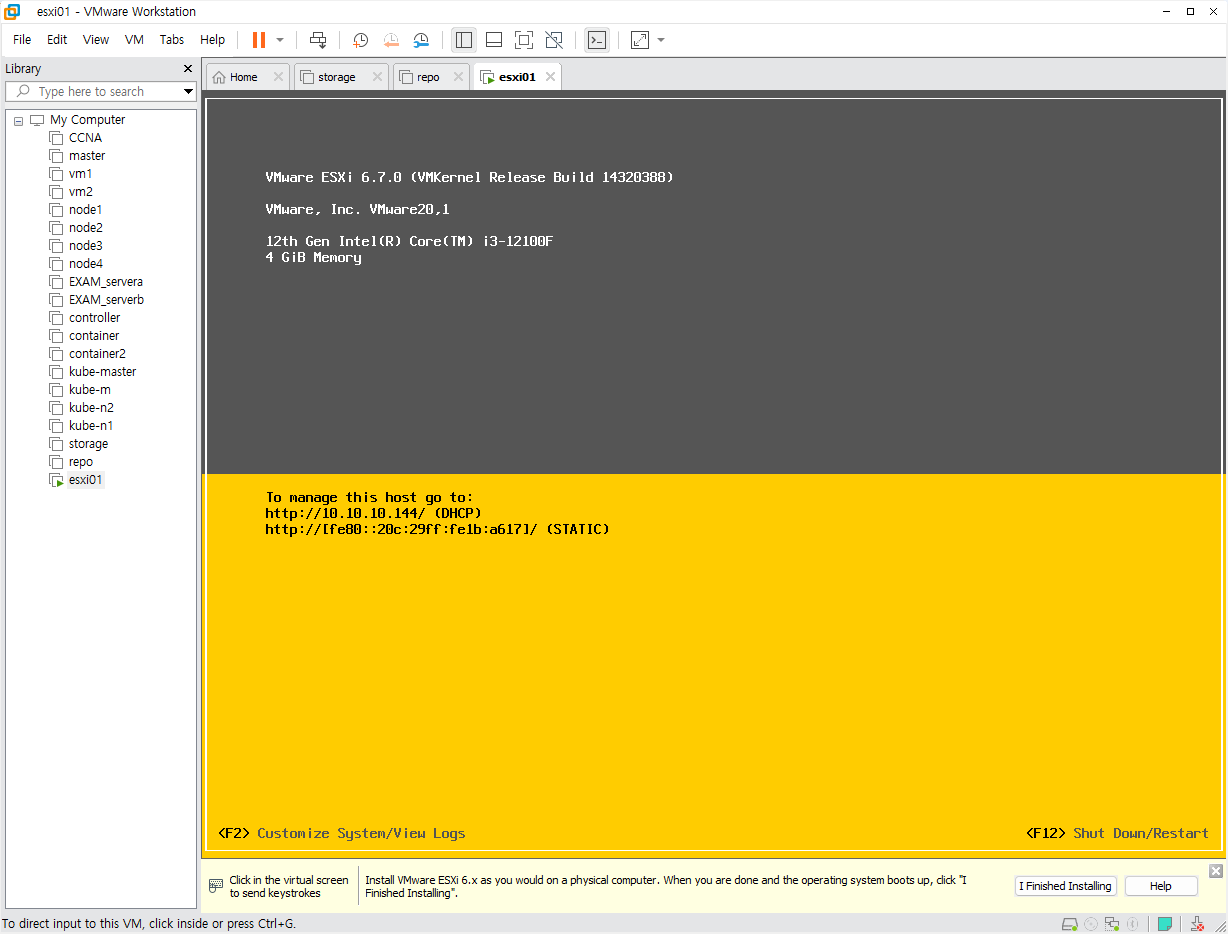
Task: Pause the esxi01 virtual machine
Action: (259, 40)
